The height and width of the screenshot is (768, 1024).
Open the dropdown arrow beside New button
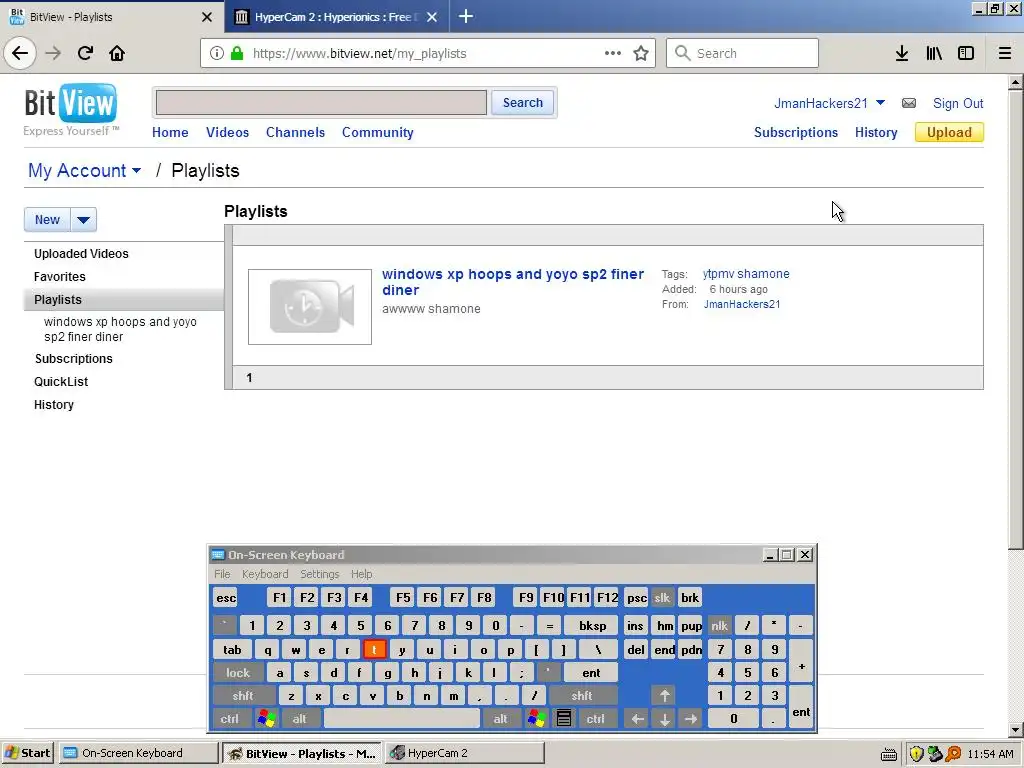click(84, 219)
